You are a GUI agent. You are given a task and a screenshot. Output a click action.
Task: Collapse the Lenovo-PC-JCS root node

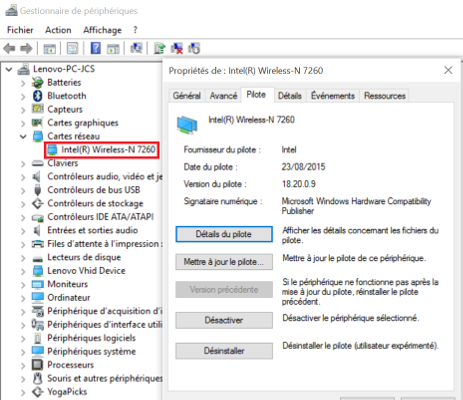coord(9,70)
